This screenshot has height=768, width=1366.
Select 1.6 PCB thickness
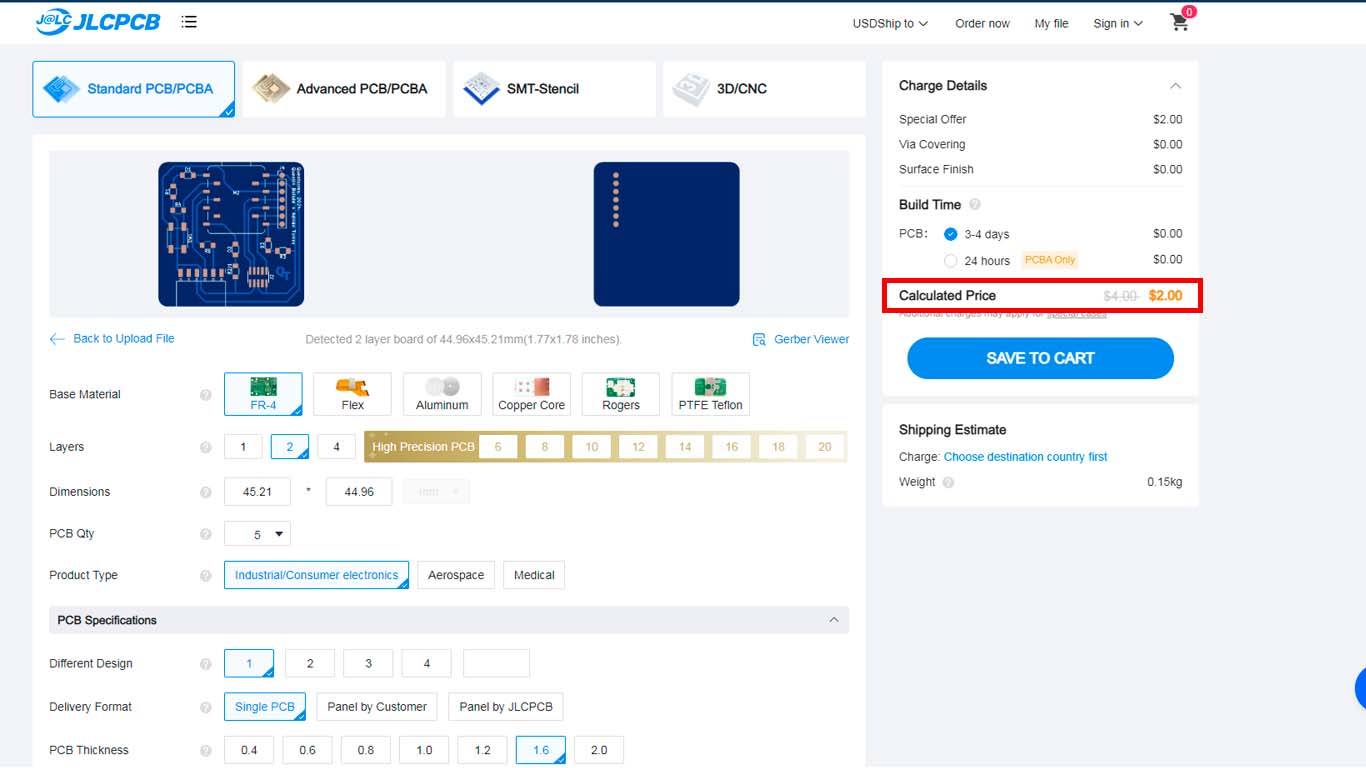[541, 750]
